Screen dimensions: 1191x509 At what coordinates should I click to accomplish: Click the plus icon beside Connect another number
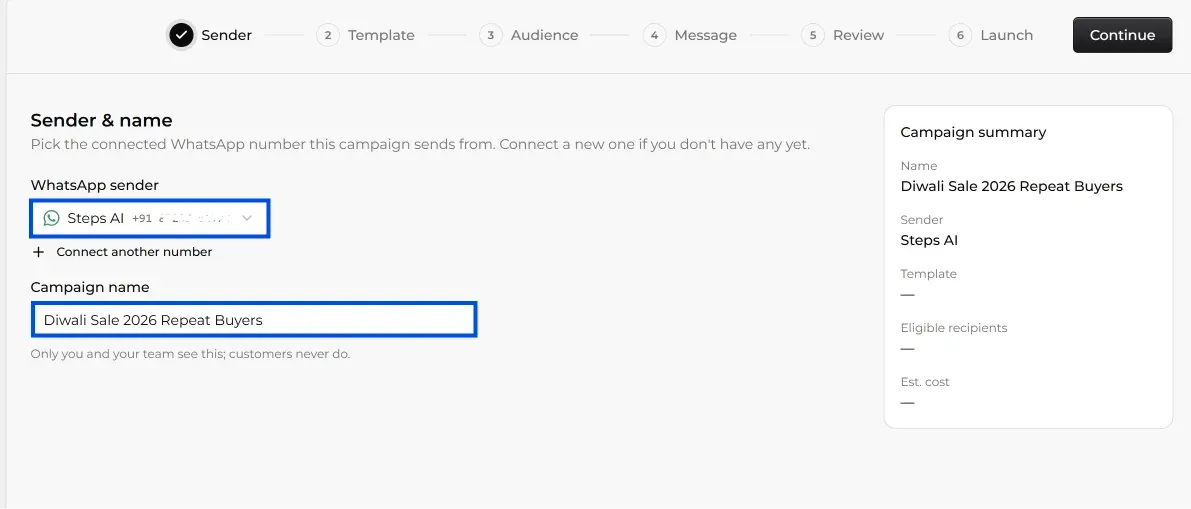39,252
